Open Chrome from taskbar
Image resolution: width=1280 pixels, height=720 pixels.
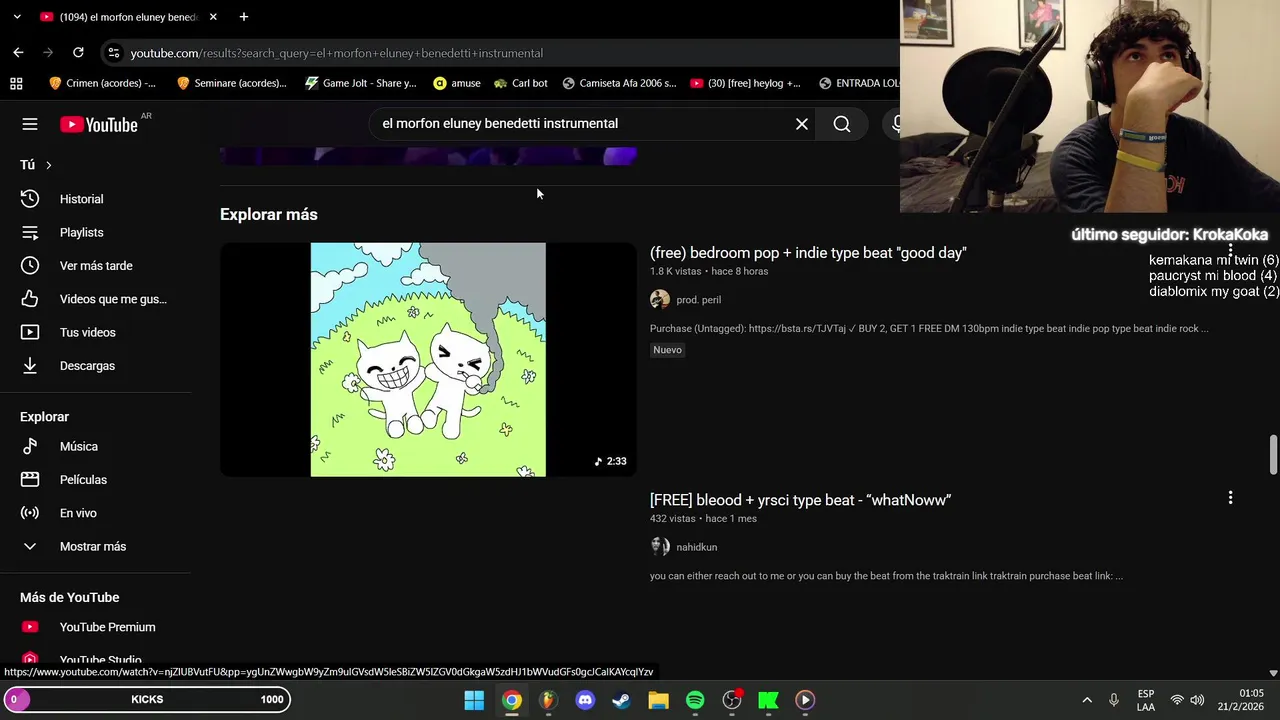(511, 700)
